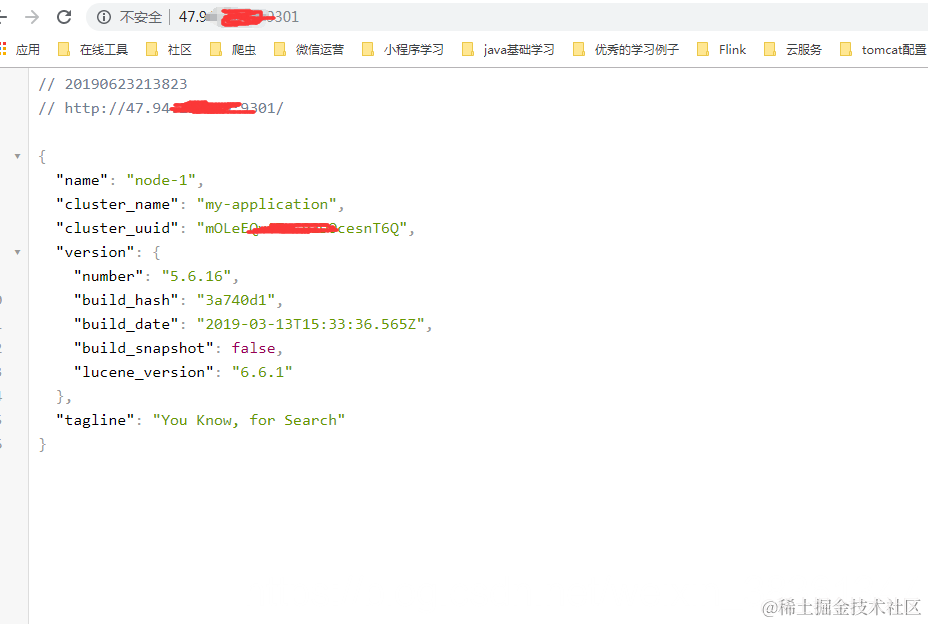Click the false value of build_snapshot

[x=253, y=348]
